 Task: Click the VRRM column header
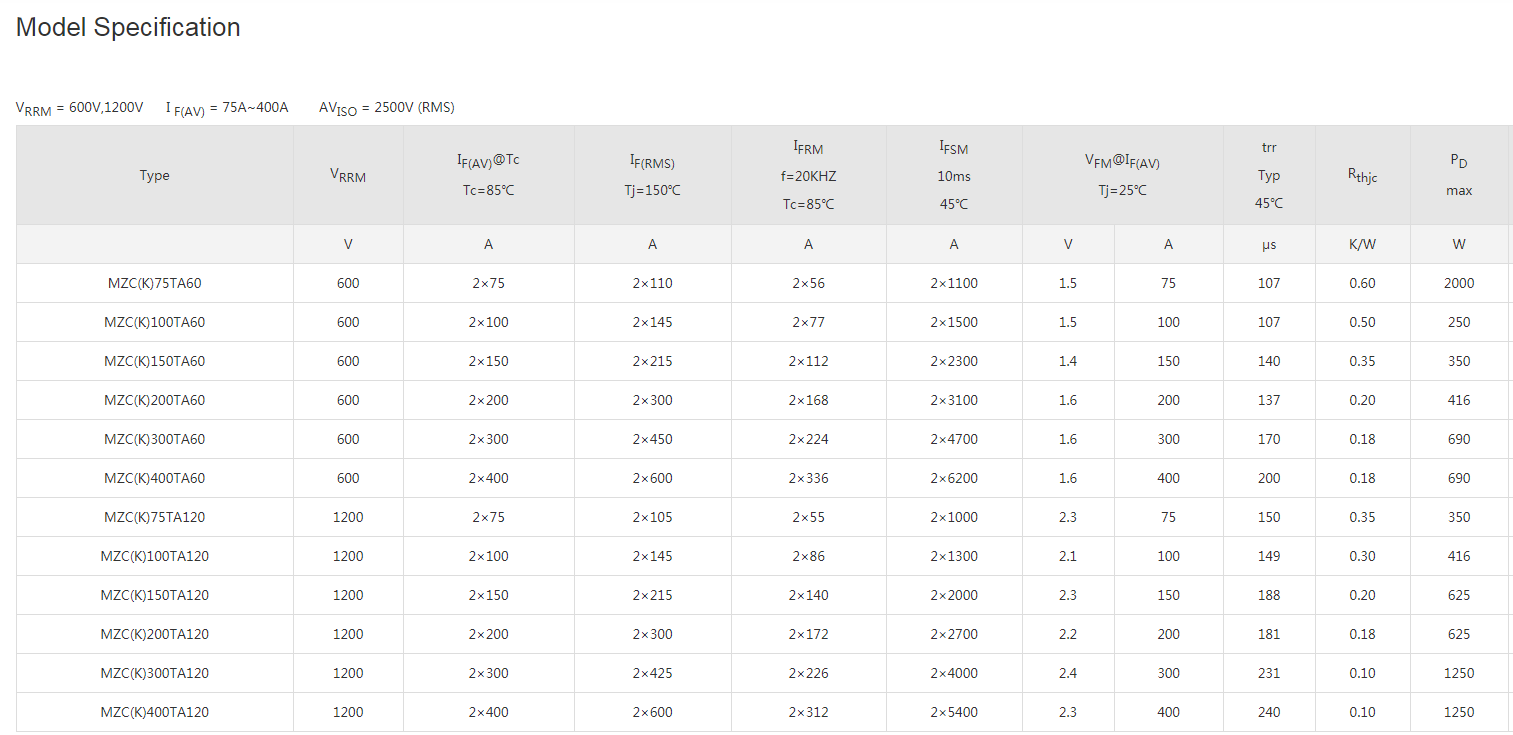point(348,175)
